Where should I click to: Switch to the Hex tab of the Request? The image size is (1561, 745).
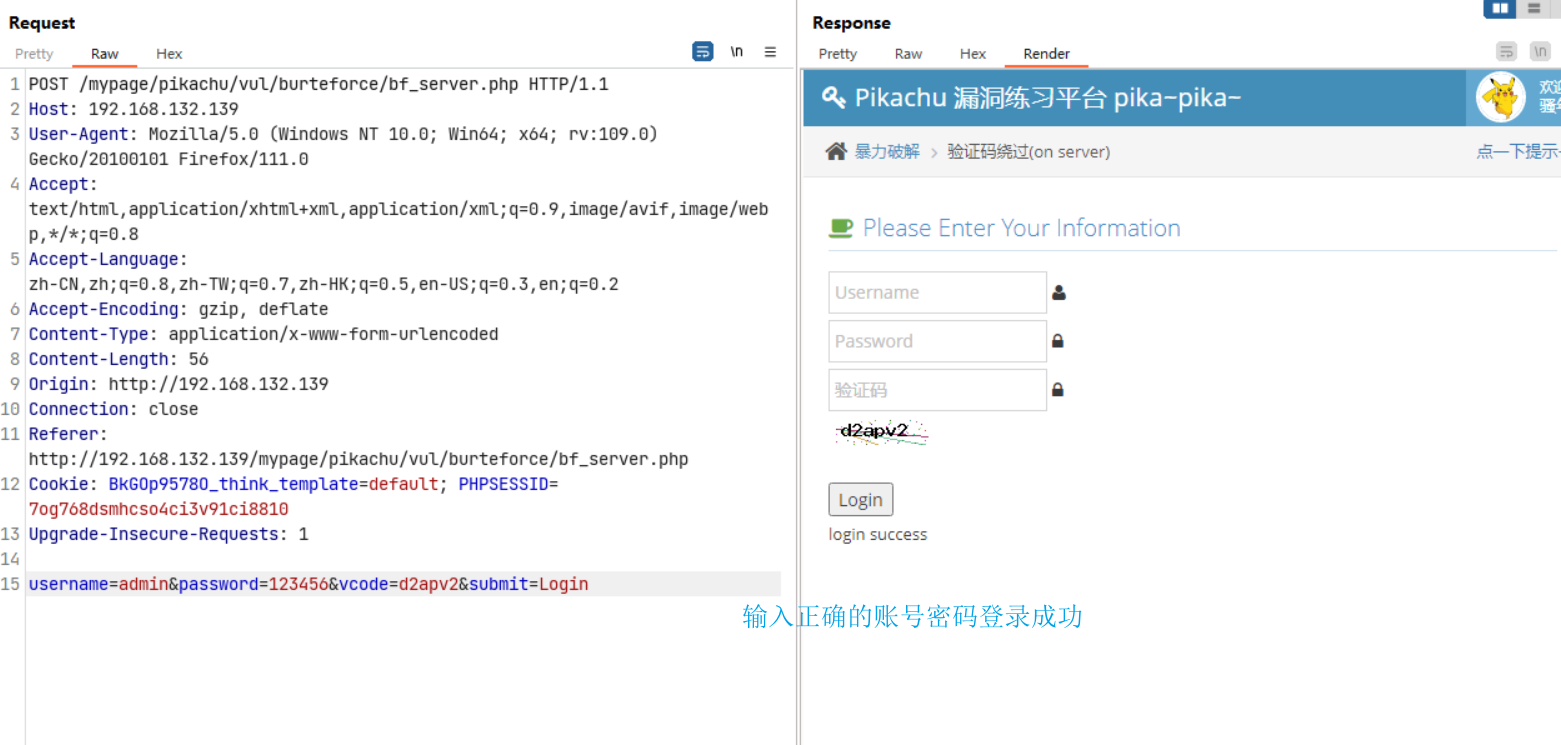[168, 53]
